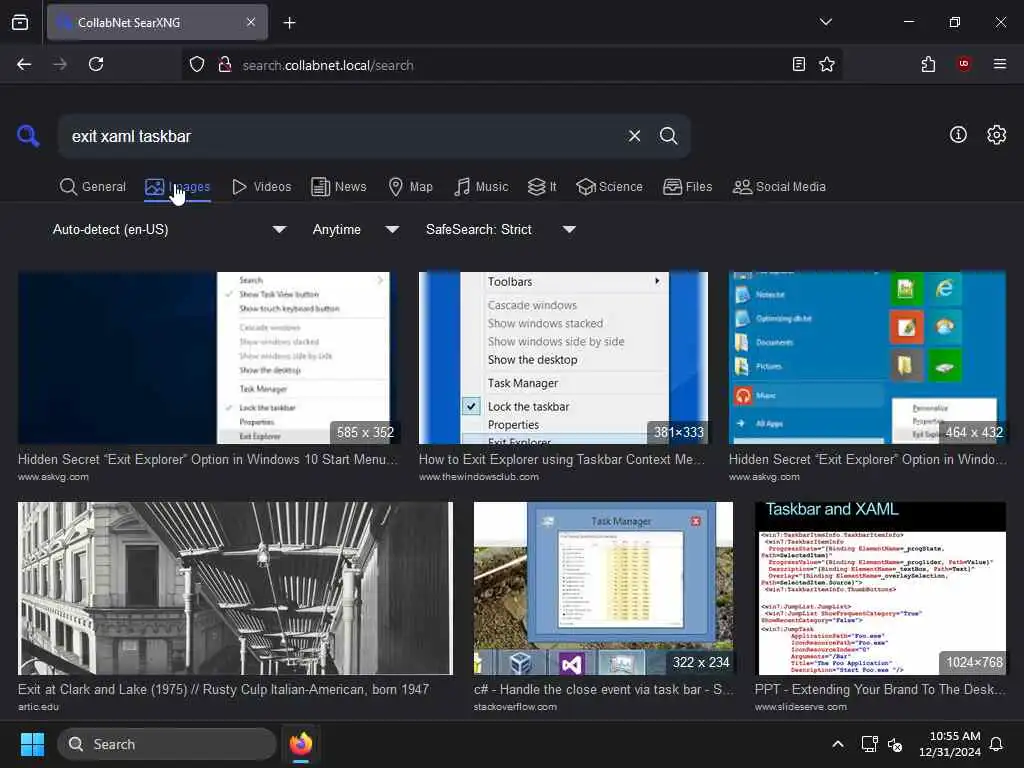The width and height of the screenshot is (1024, 768).
Task: Open Taskbar and XAML slide thumbnail
Action: [x=880, y=588]
